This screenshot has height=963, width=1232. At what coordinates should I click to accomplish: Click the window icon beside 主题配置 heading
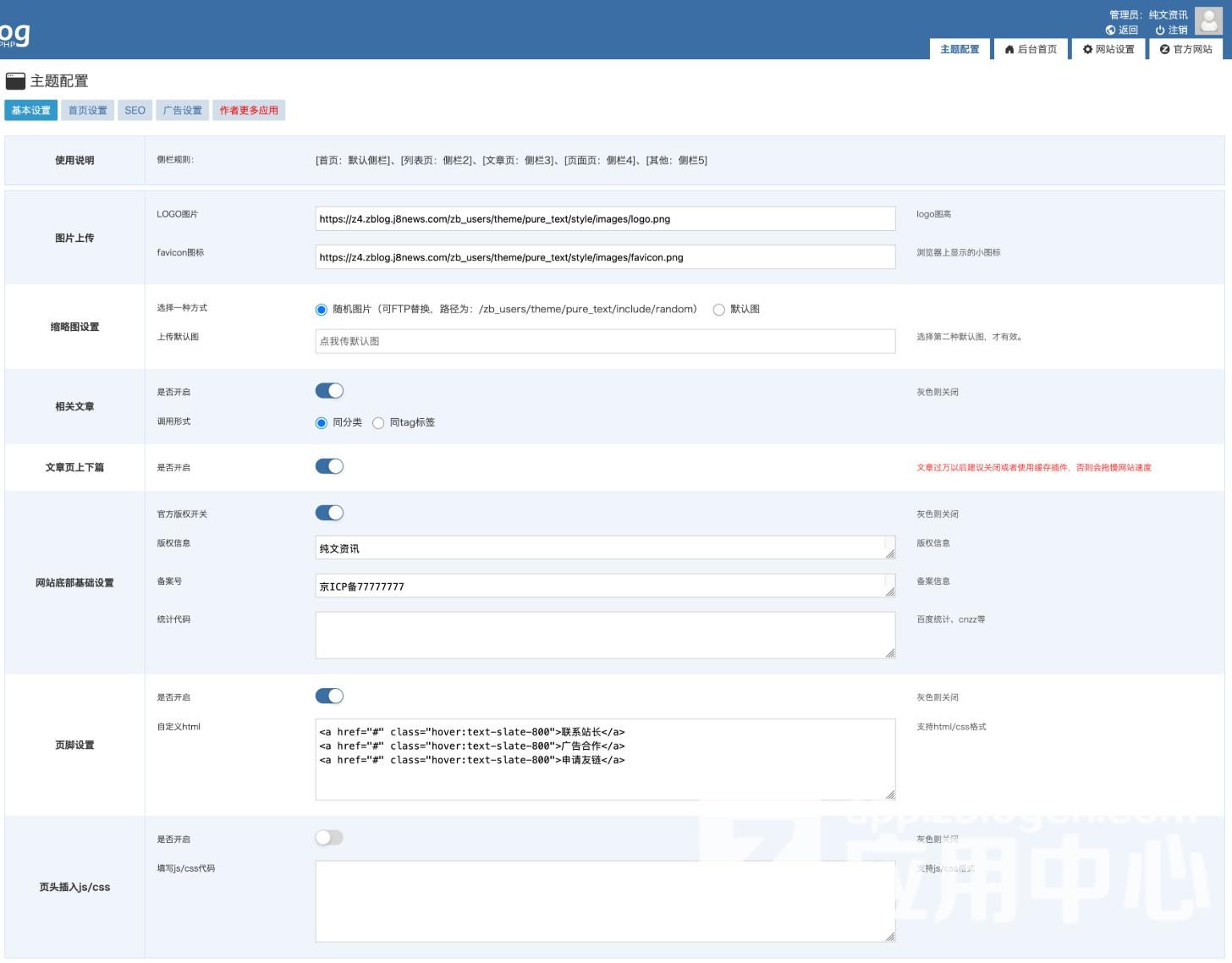15,81
